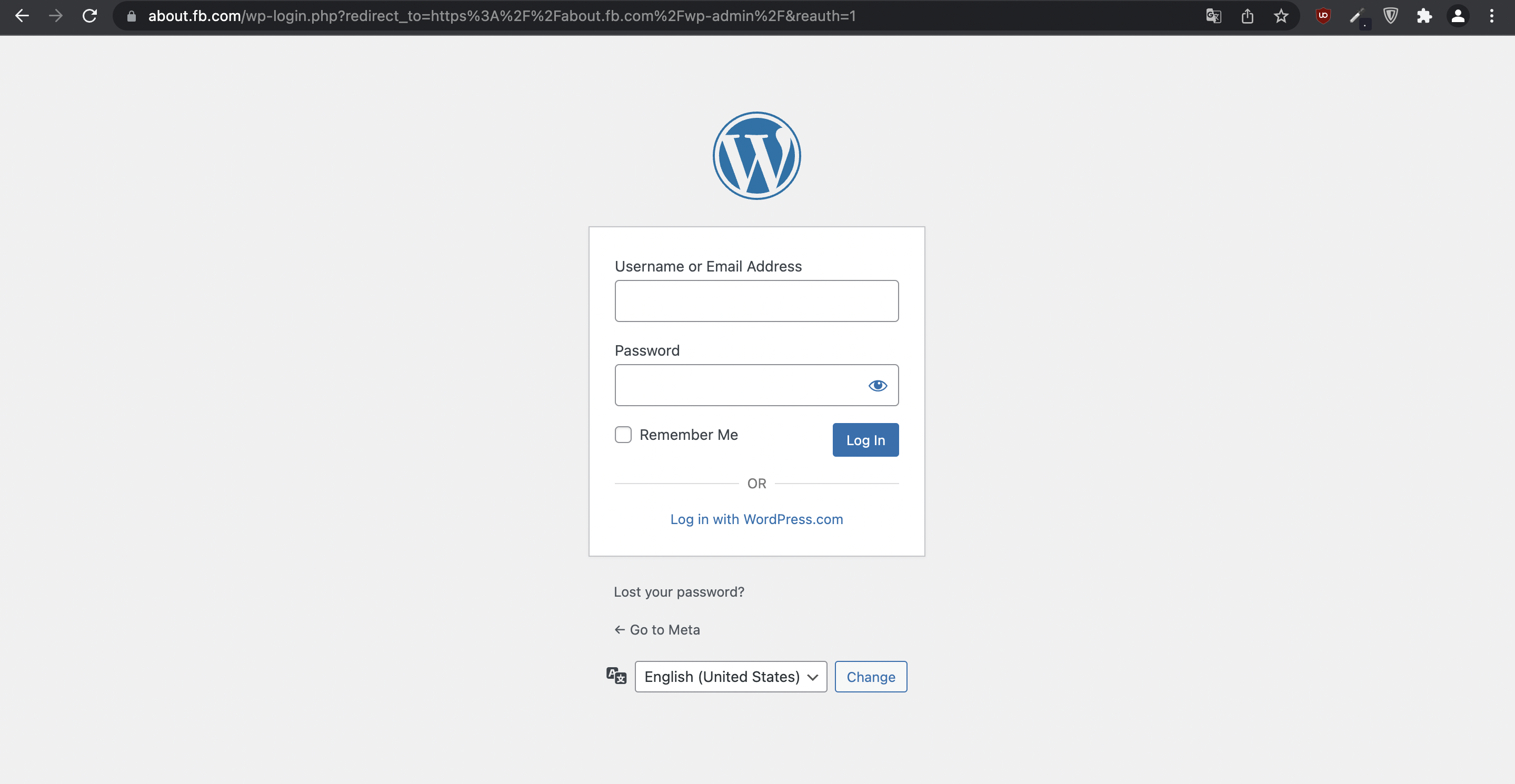This screenshot has width=1515, height=784.
Task: Show password with the eye icon
Action: tap(878, 386)
